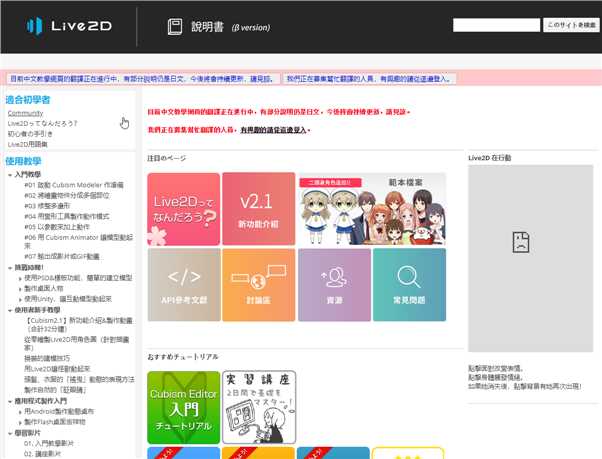The width and height of the screenshot is (602, 459).
Task: Click the 說明書 header title
Action: point(207,27)
